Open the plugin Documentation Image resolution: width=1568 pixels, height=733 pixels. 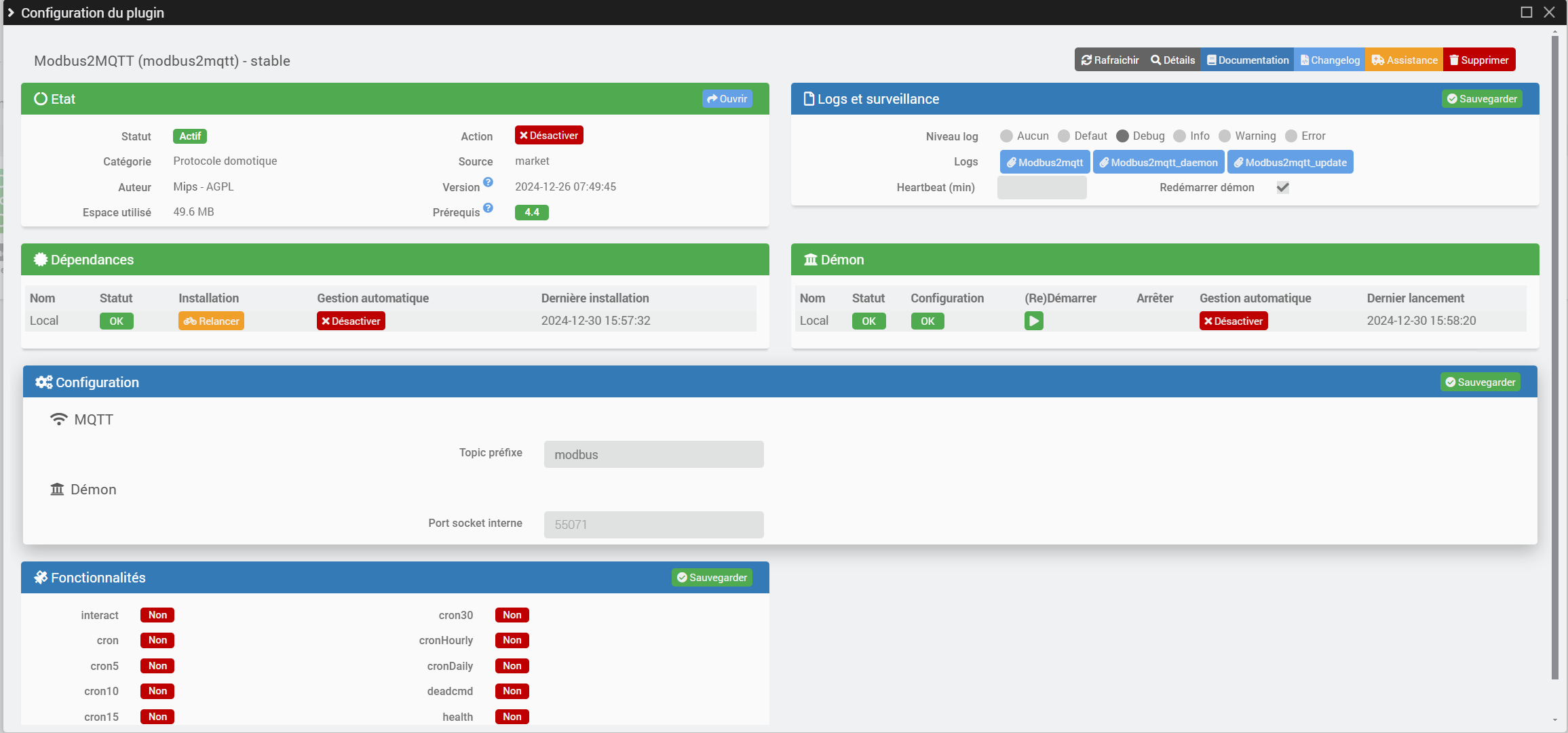tap(1247, 60)
